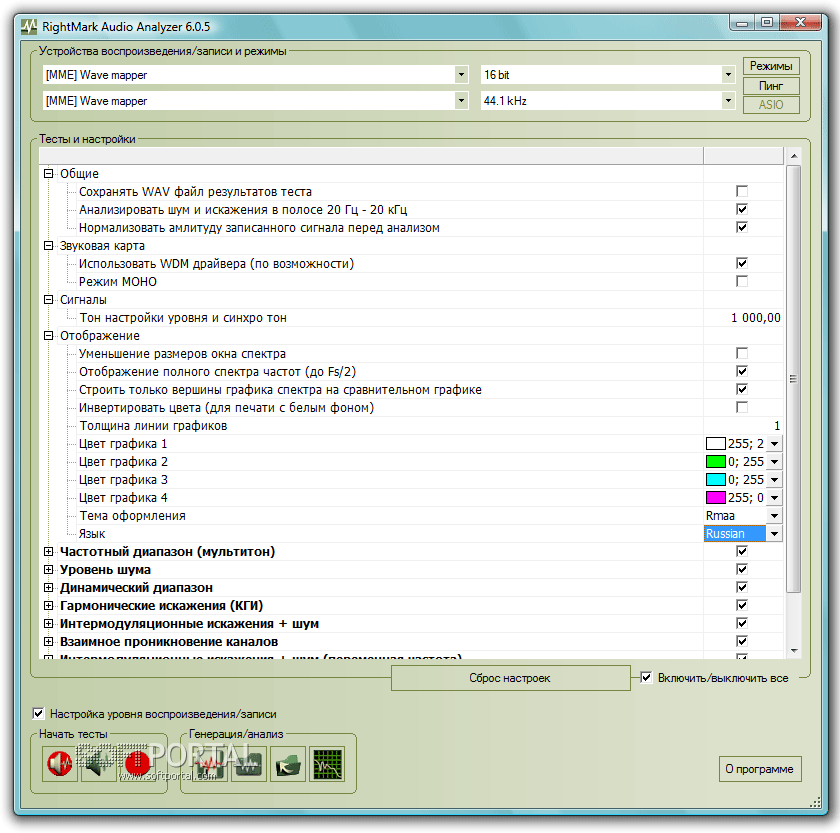Collapse the 'Сигналы' tree group
The height and width of the screenshot is (833, 840).
[48, 299]
